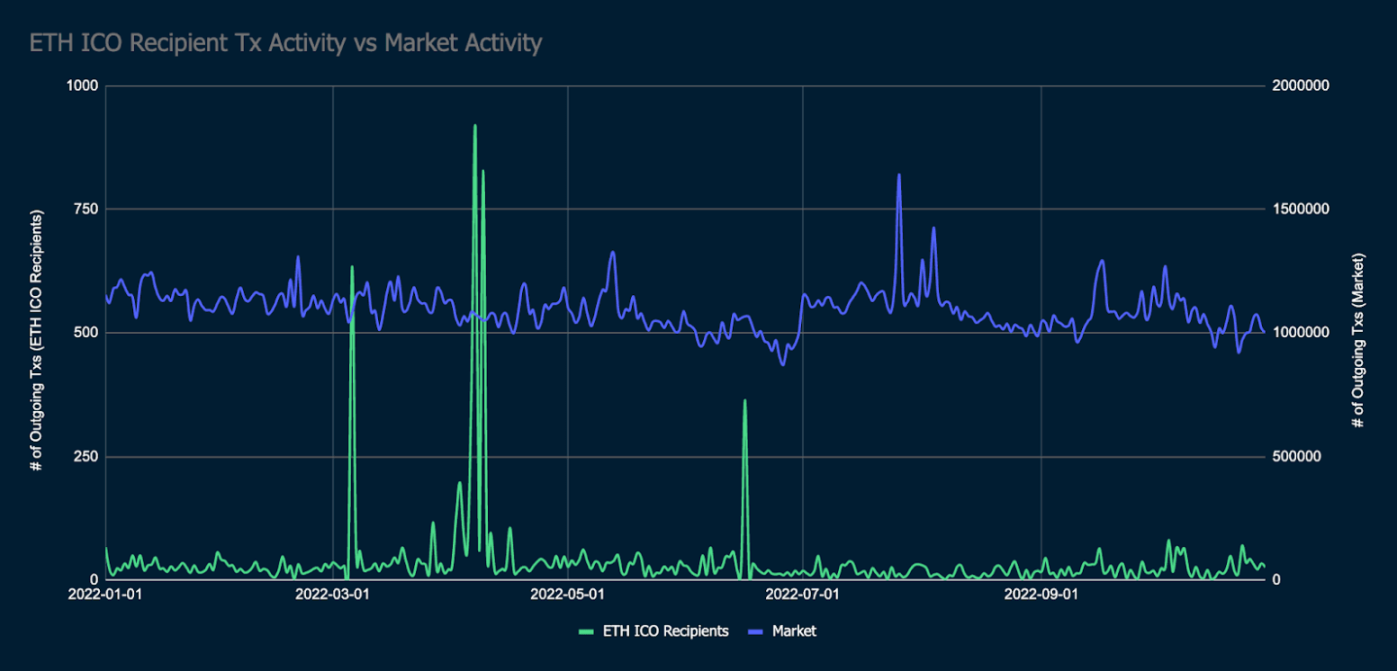Click the tallest green spike's peak
Screen dimensions: 1397x671
pyautogui.click(x=475, y=126)
